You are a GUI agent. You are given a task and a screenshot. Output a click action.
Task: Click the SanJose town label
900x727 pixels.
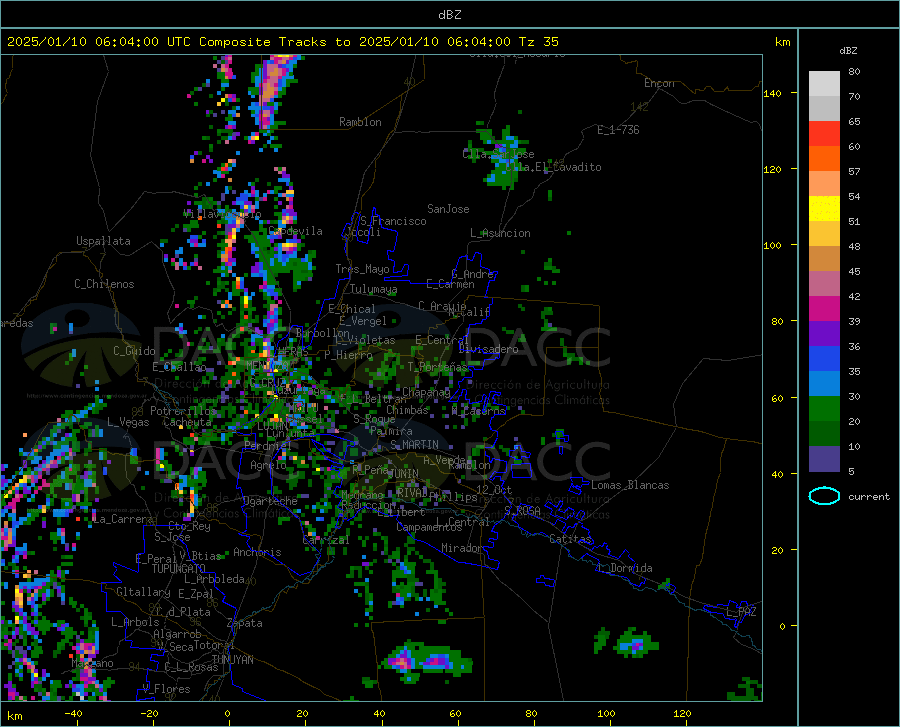click(x=448, y=209)
